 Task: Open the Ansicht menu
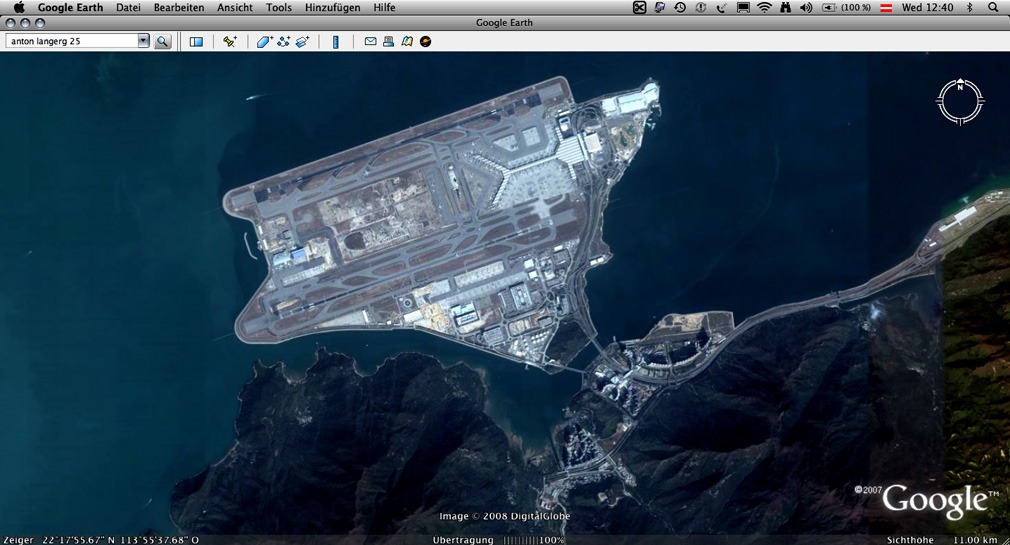235,7
